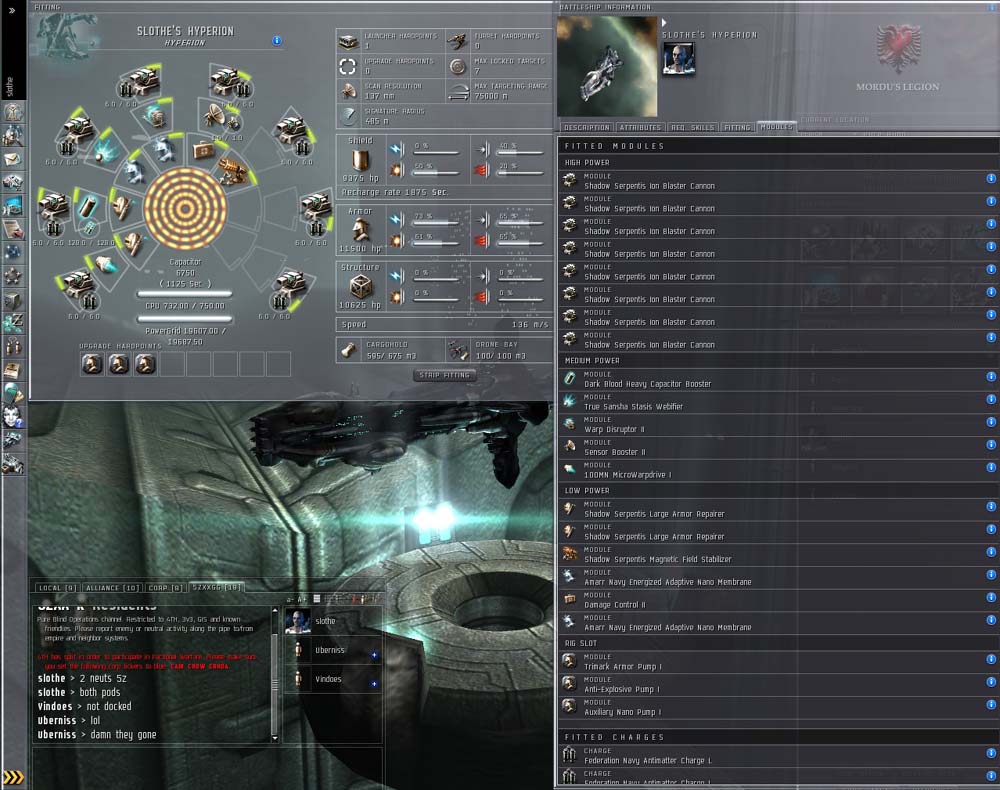Increase chat font size with A+ button
Image resolution: width=1000 pixels, height=790 pixels.
[302, 599]
